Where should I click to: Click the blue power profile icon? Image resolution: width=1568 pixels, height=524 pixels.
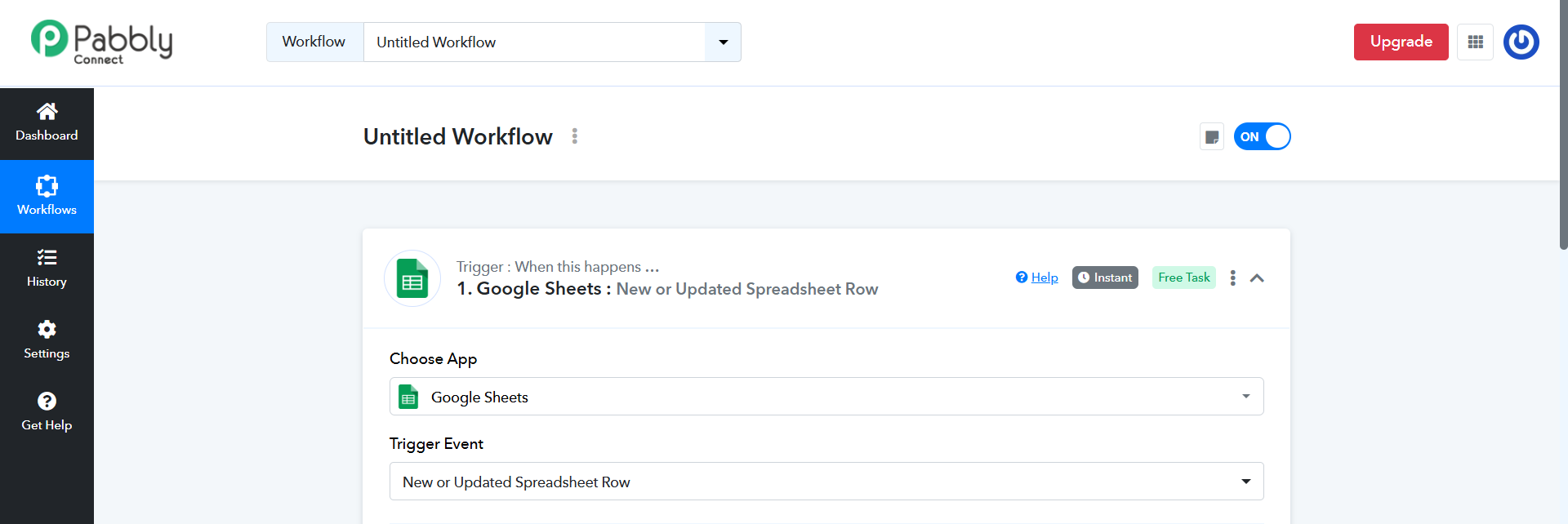(1521, 42)
